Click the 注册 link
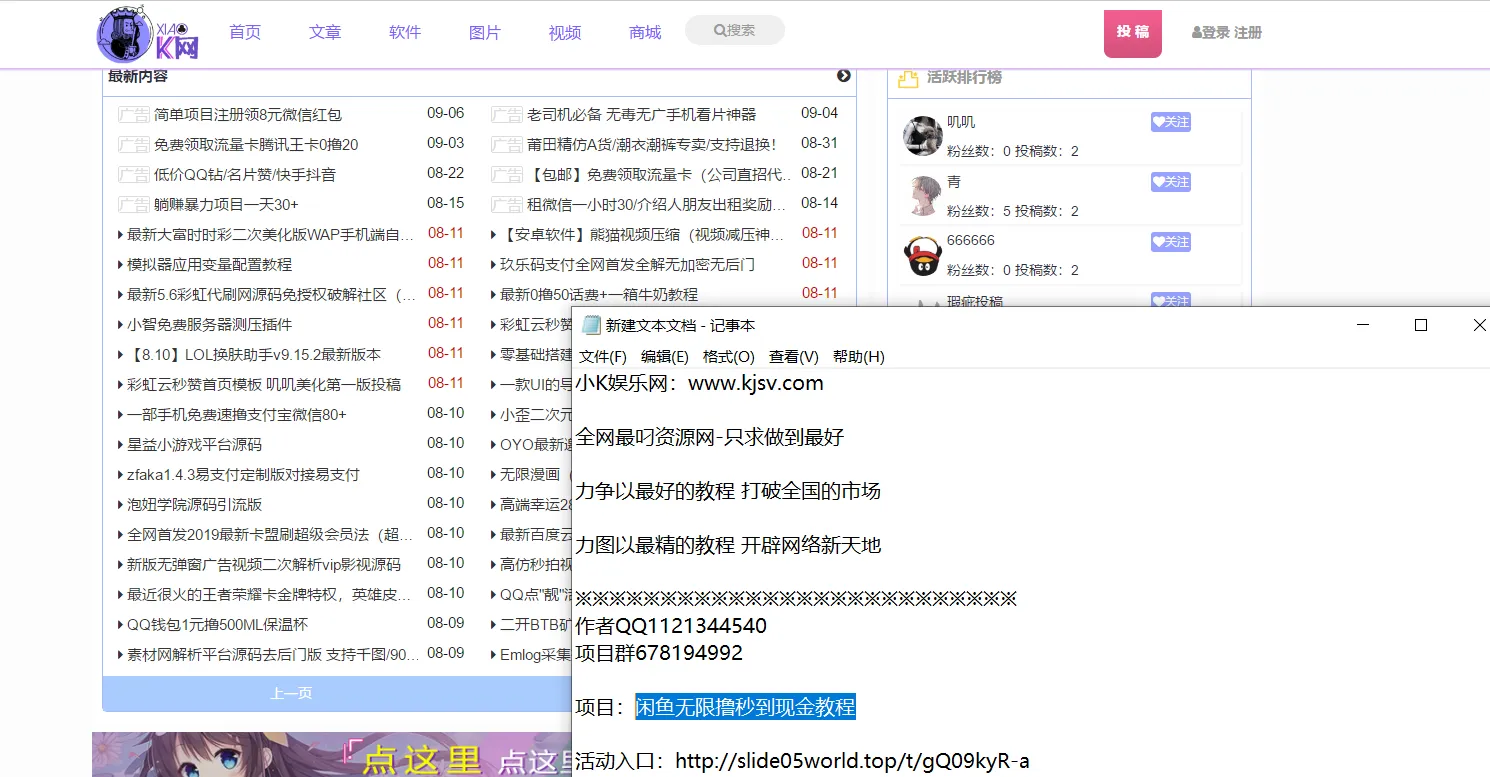 (1249, 32)
